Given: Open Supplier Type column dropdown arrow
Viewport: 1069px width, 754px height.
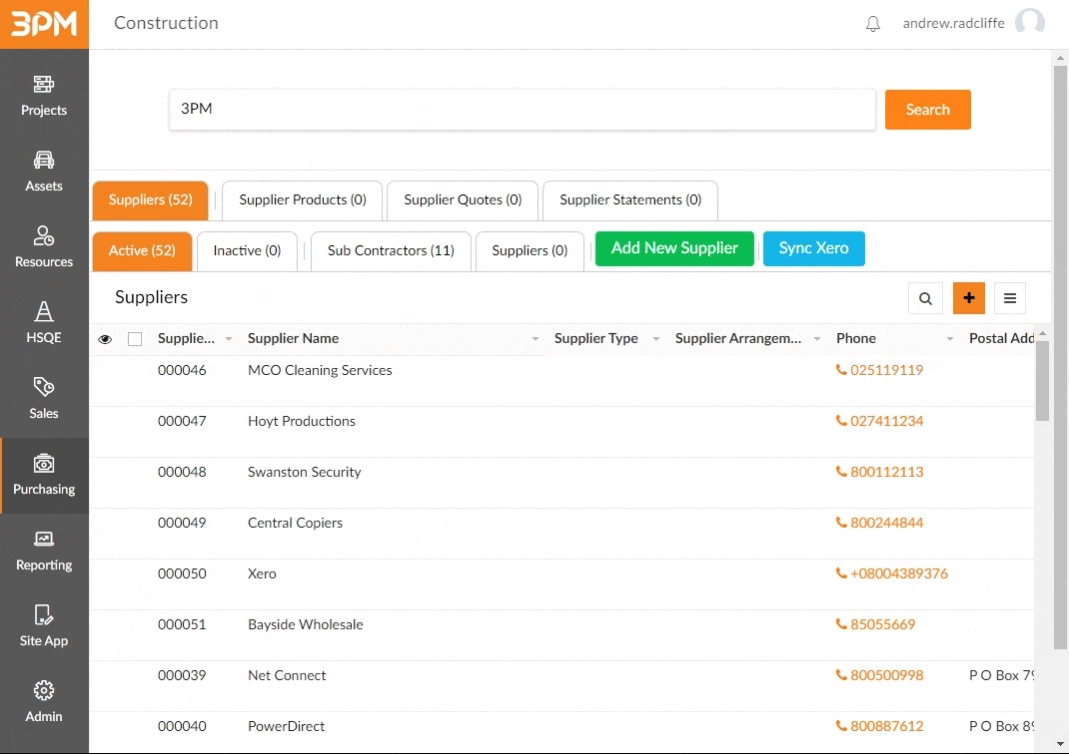Looking at the screenshot, I should click(656, 339).
